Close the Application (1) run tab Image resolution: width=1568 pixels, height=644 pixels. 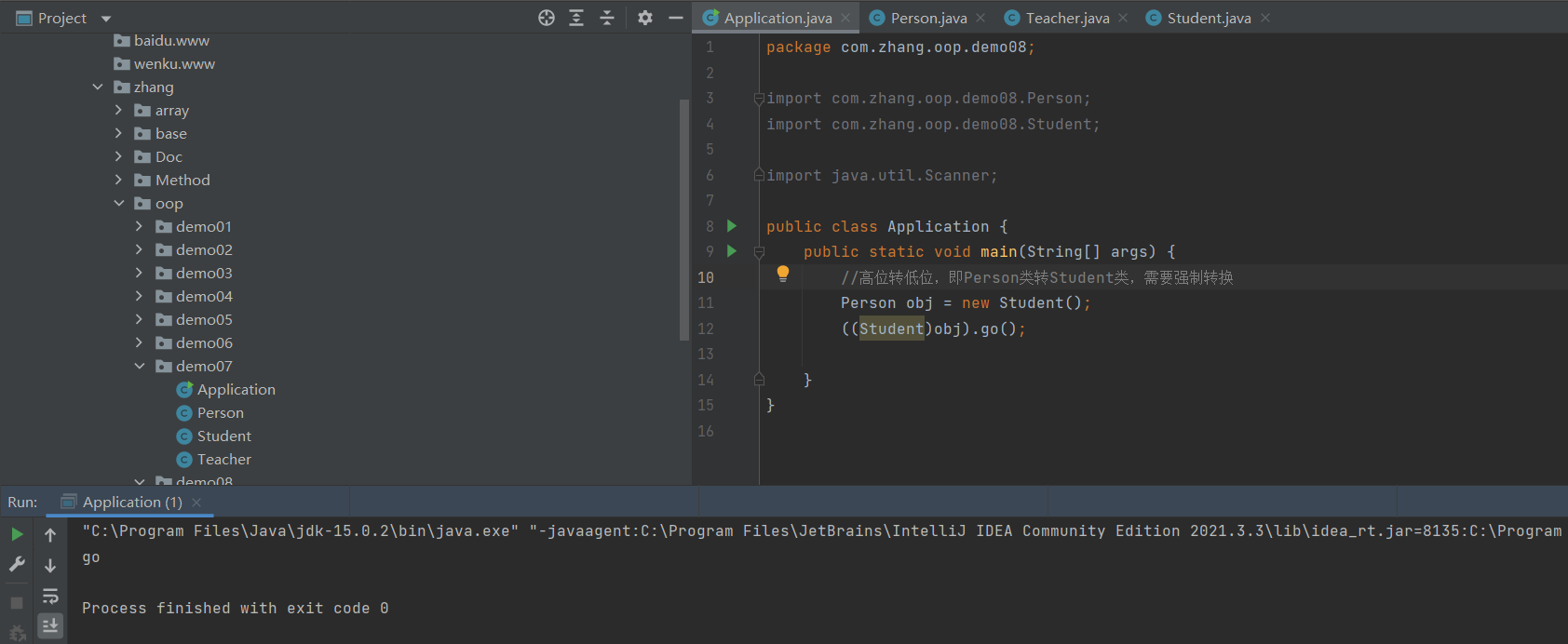[196, 503]
